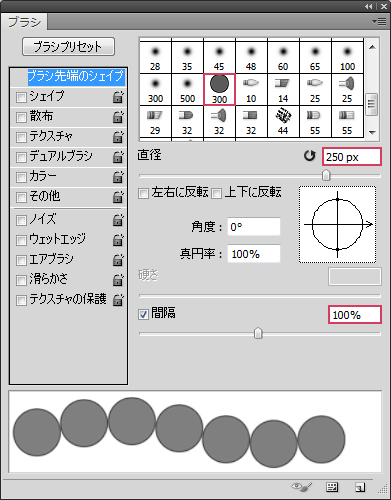Click the create new brush icon
This screenshot has height=500, width=391.
click(x=360, y=487)
